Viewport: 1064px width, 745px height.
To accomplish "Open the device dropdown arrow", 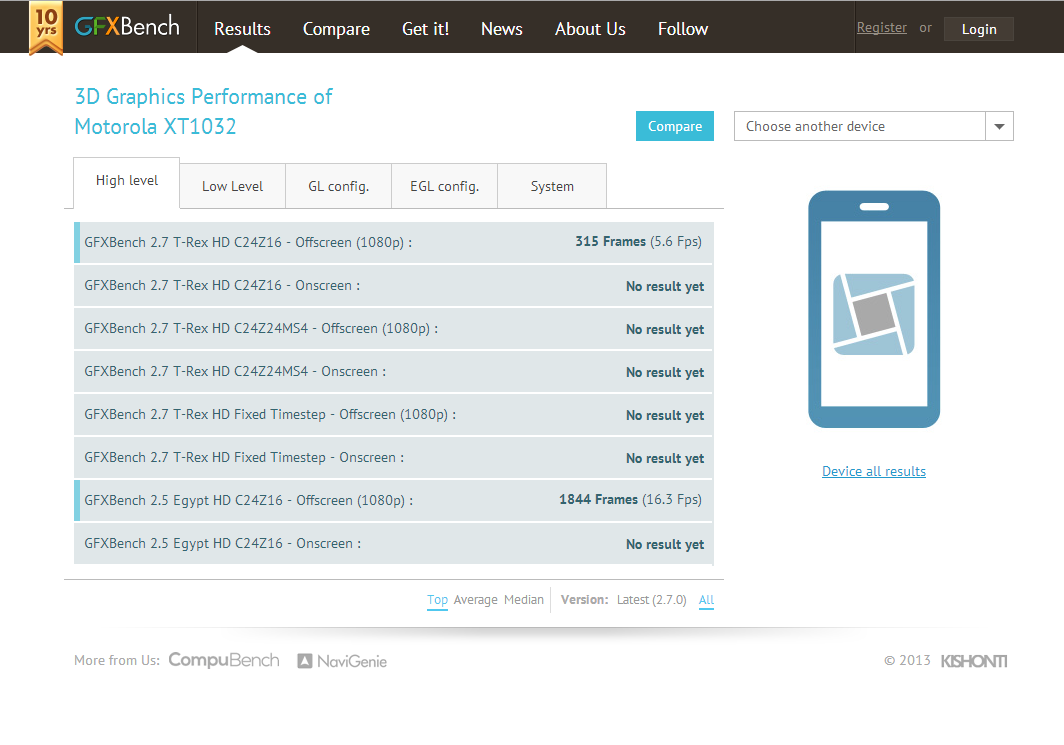I will click(x=999, y=126).
